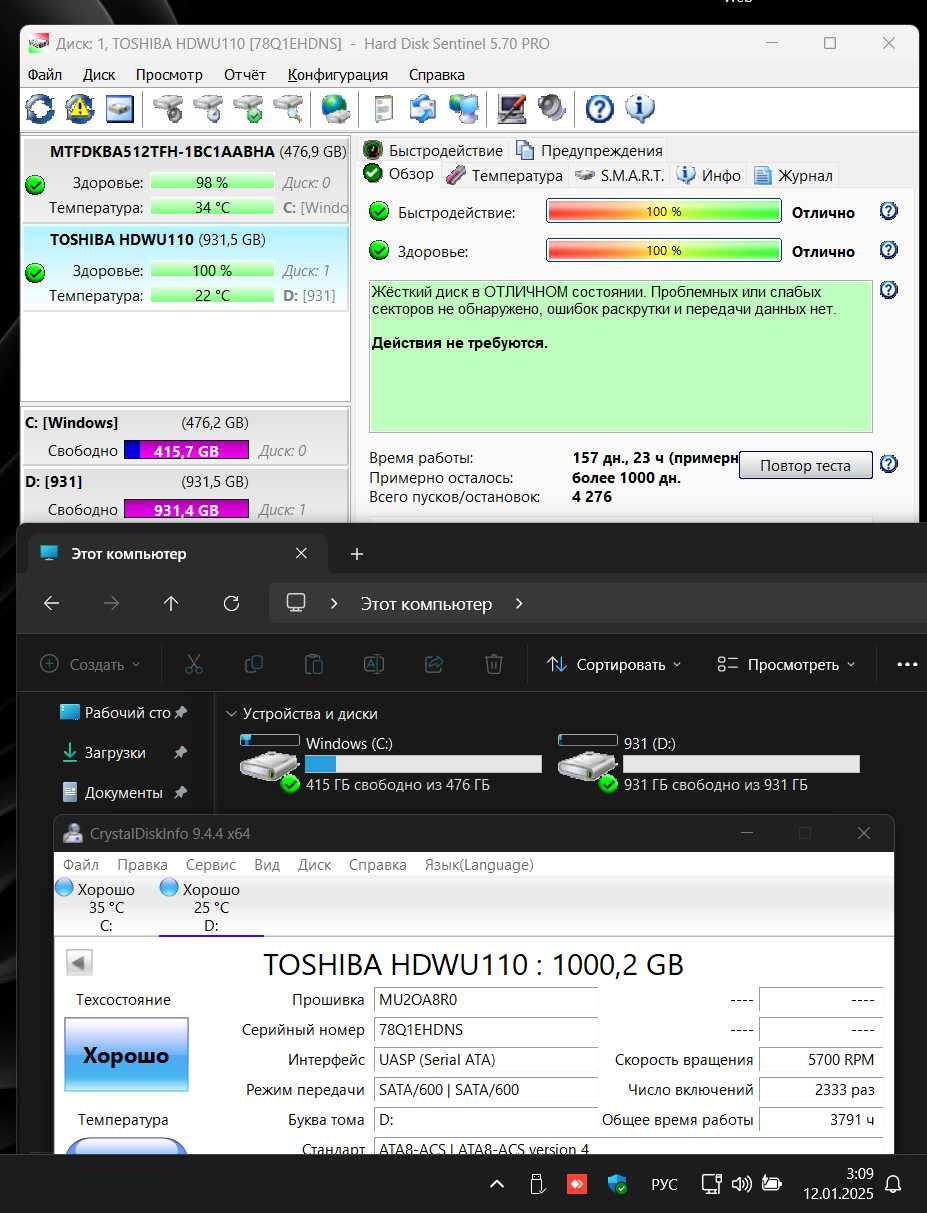Refresh the Explorer window
This screenshot has height=1213, width=927.
coord(231,603)
